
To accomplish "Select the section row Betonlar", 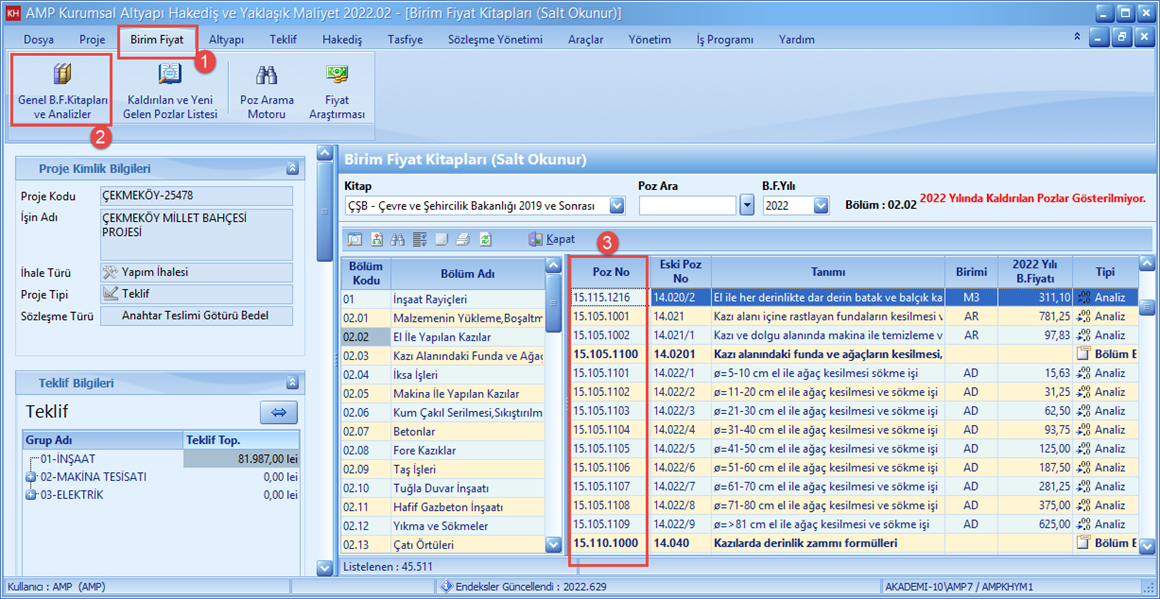I will coord(442,431).
